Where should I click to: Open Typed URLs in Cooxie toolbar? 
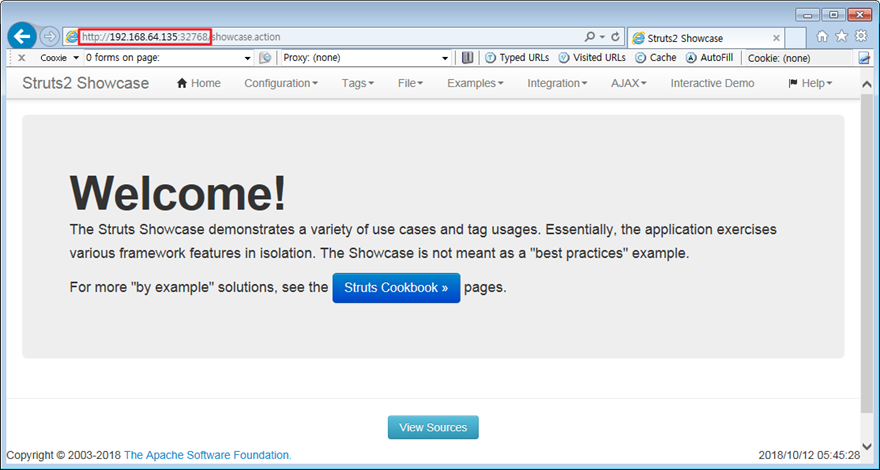tap(517, 57)
